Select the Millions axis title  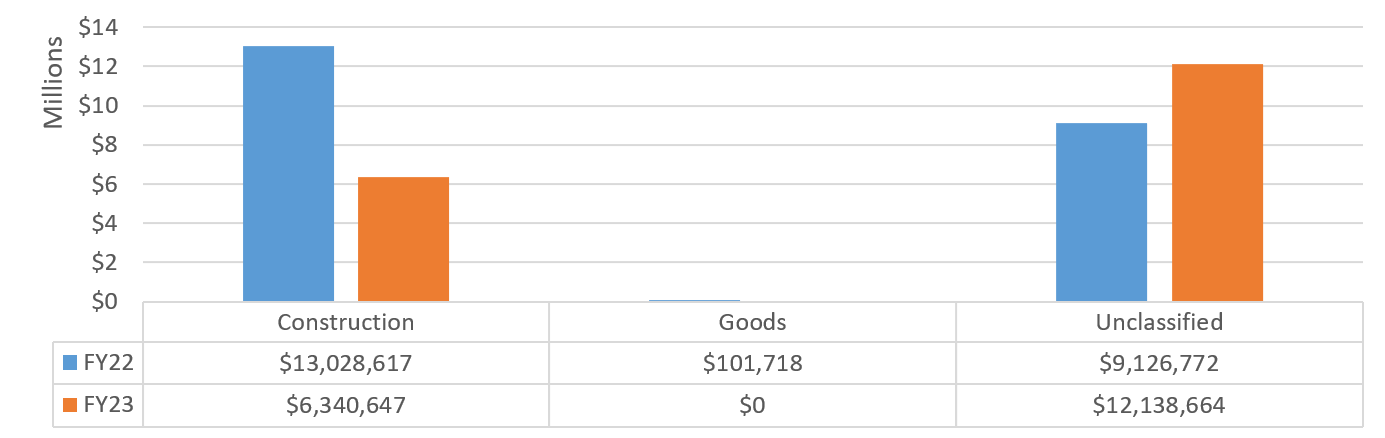pos(53,85)
